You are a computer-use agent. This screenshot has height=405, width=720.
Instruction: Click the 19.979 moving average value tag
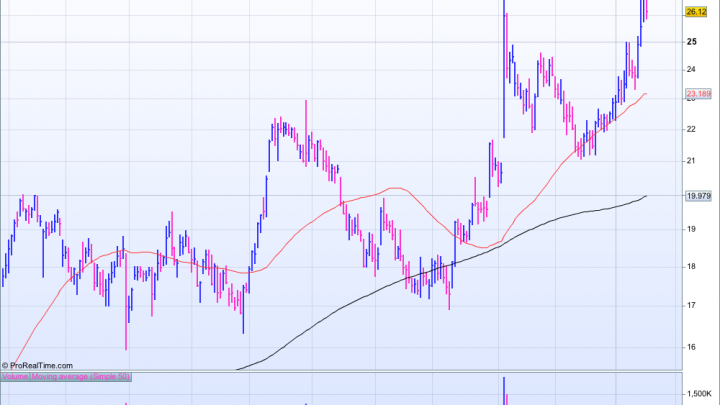coord(698,196)
